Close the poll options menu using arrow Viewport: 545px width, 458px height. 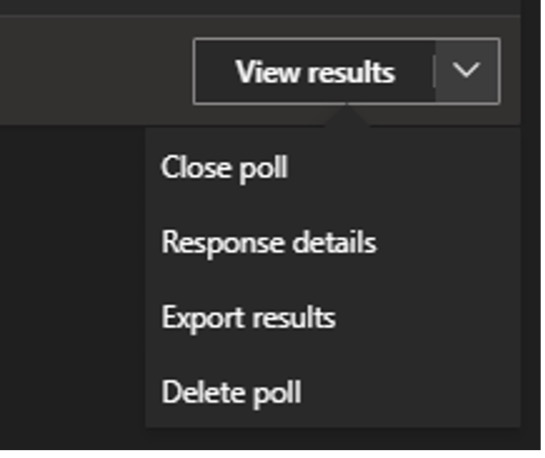[466, 71]
